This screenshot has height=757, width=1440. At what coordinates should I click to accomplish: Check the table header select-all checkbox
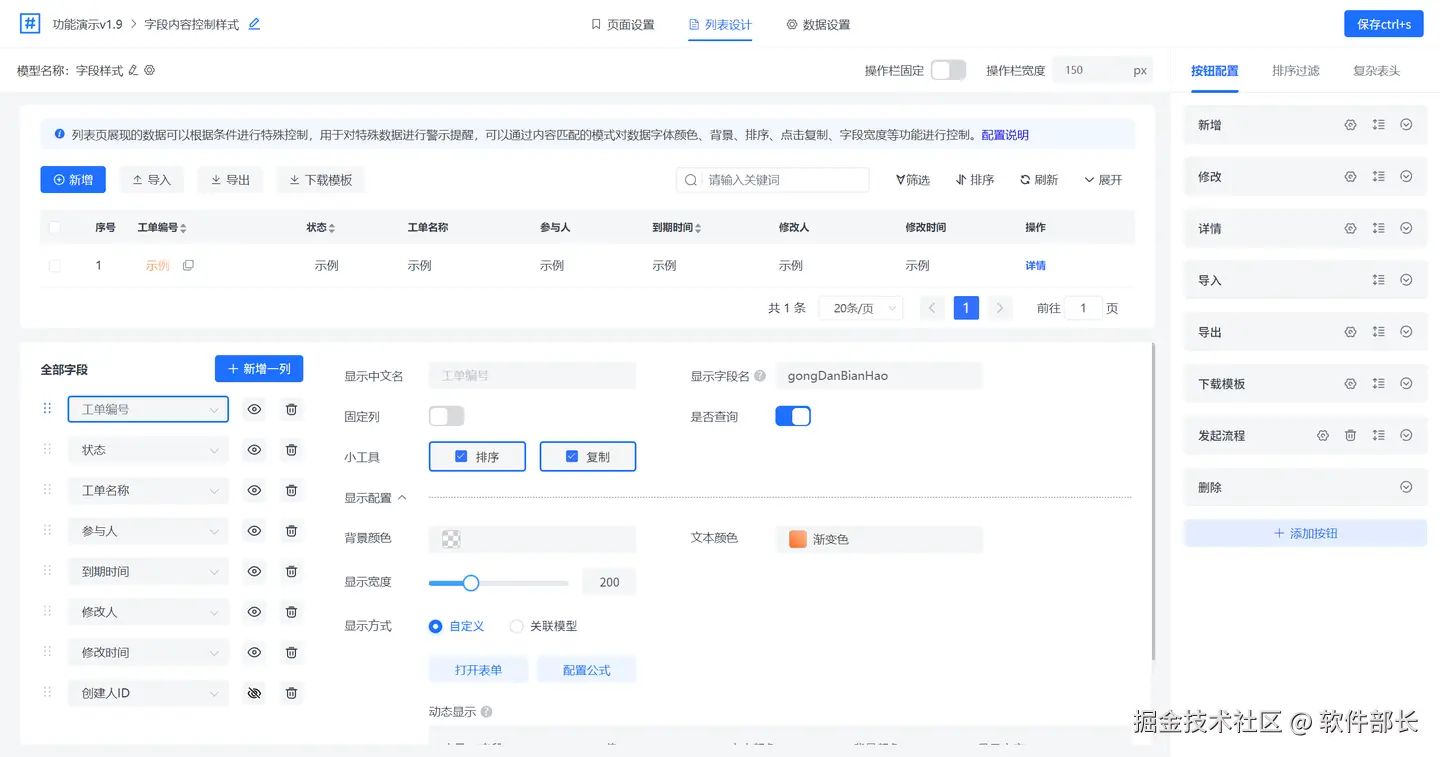54,228
